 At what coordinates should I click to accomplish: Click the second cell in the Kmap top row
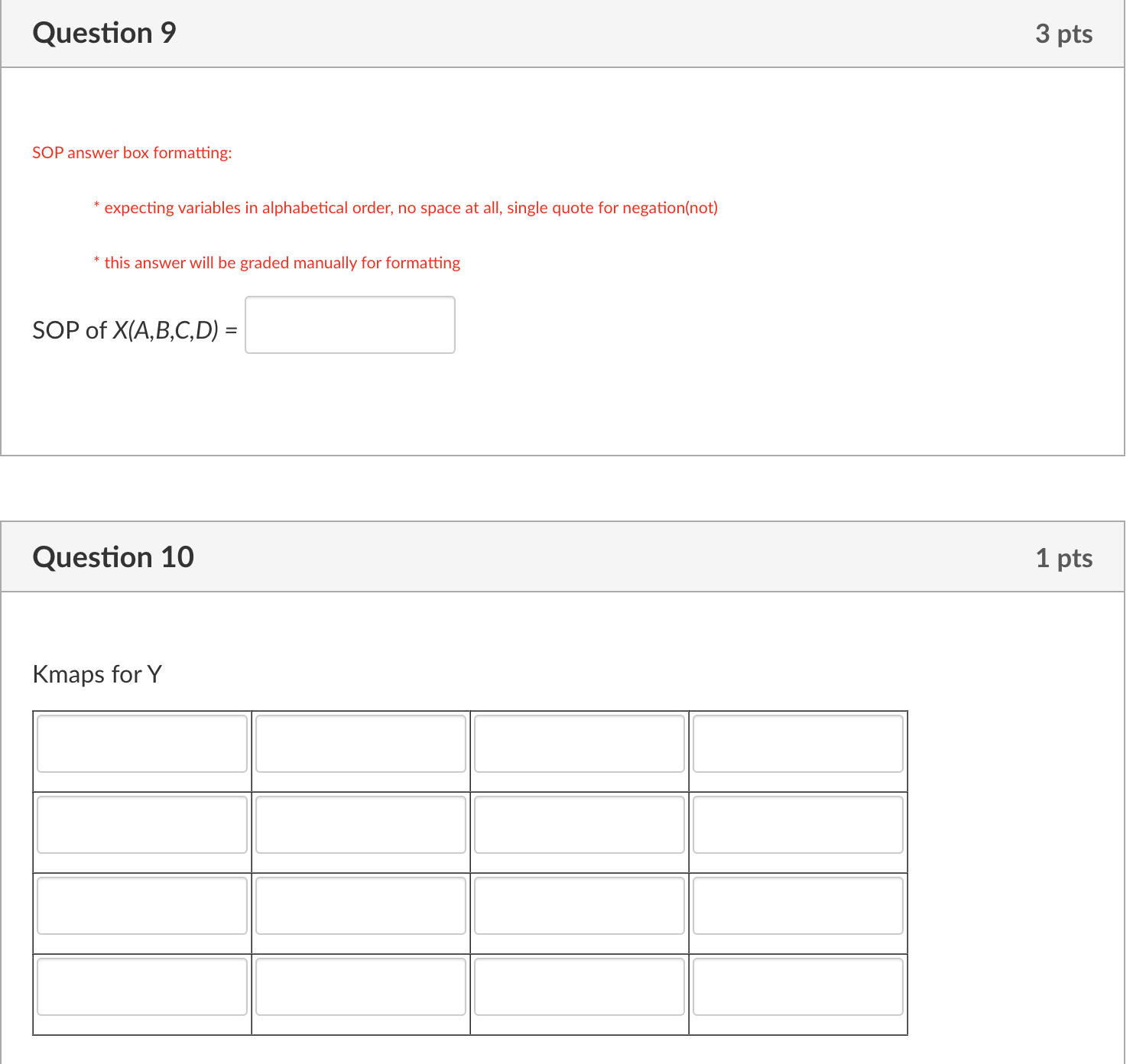pyautogui.click(x=361, y=744)
